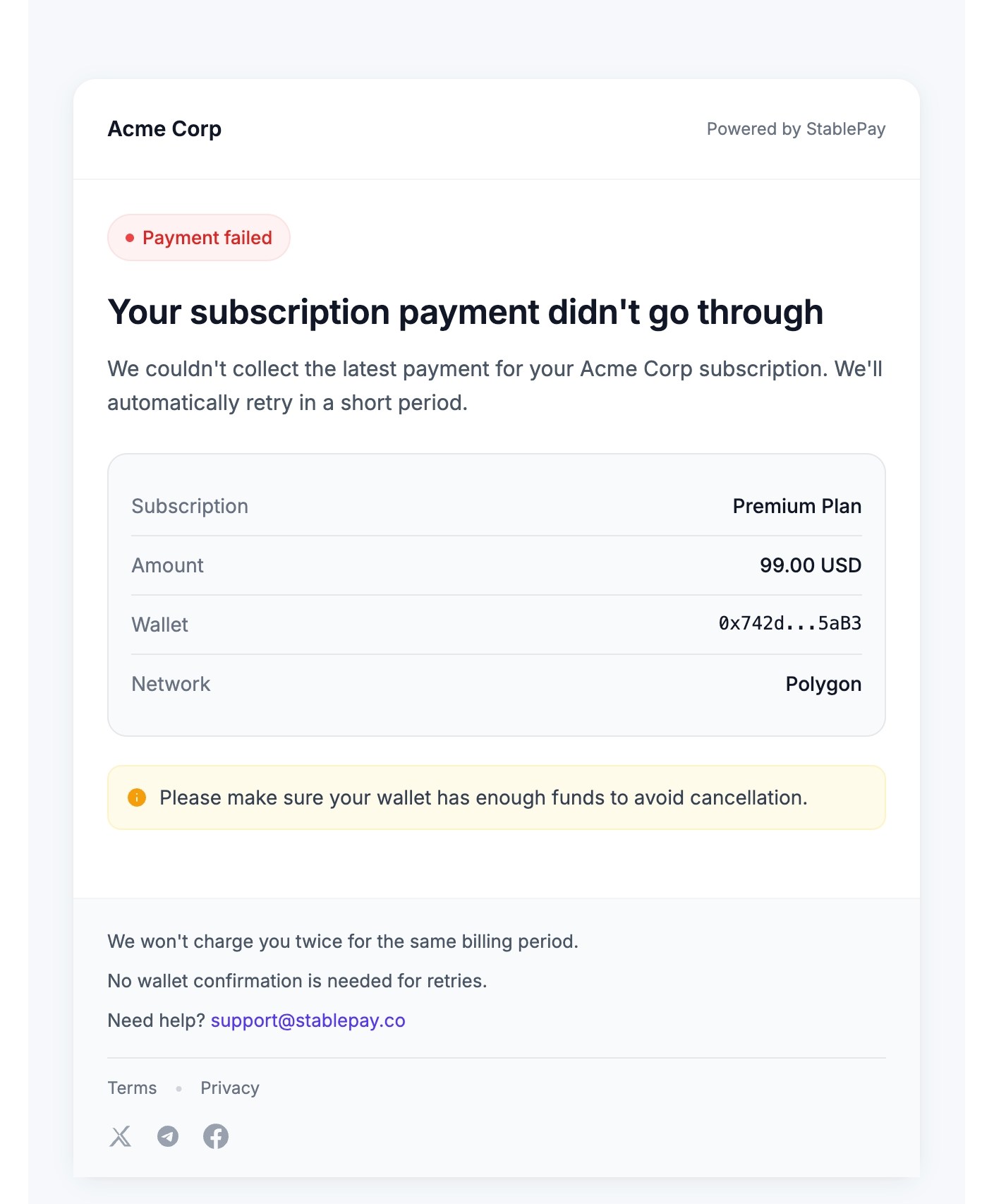Click the red dot in Payment failed badge
This screenshot has height=1204, width=1006.
point(130,238)
